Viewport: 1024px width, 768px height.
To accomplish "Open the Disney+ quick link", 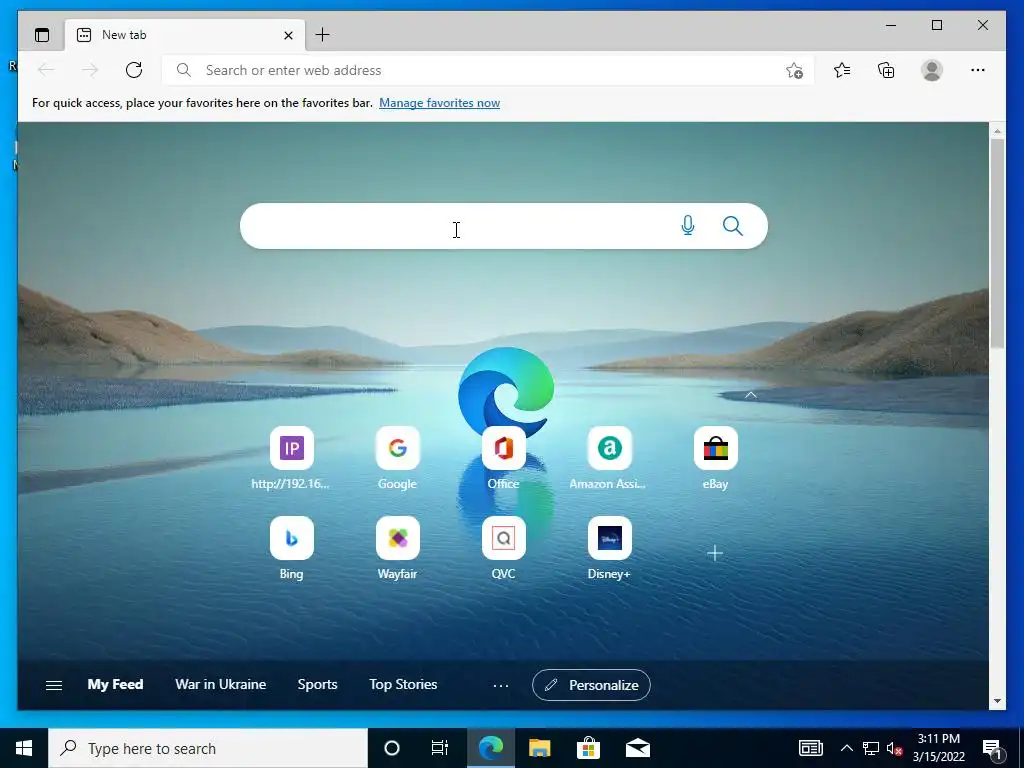I will pos(609,549).
